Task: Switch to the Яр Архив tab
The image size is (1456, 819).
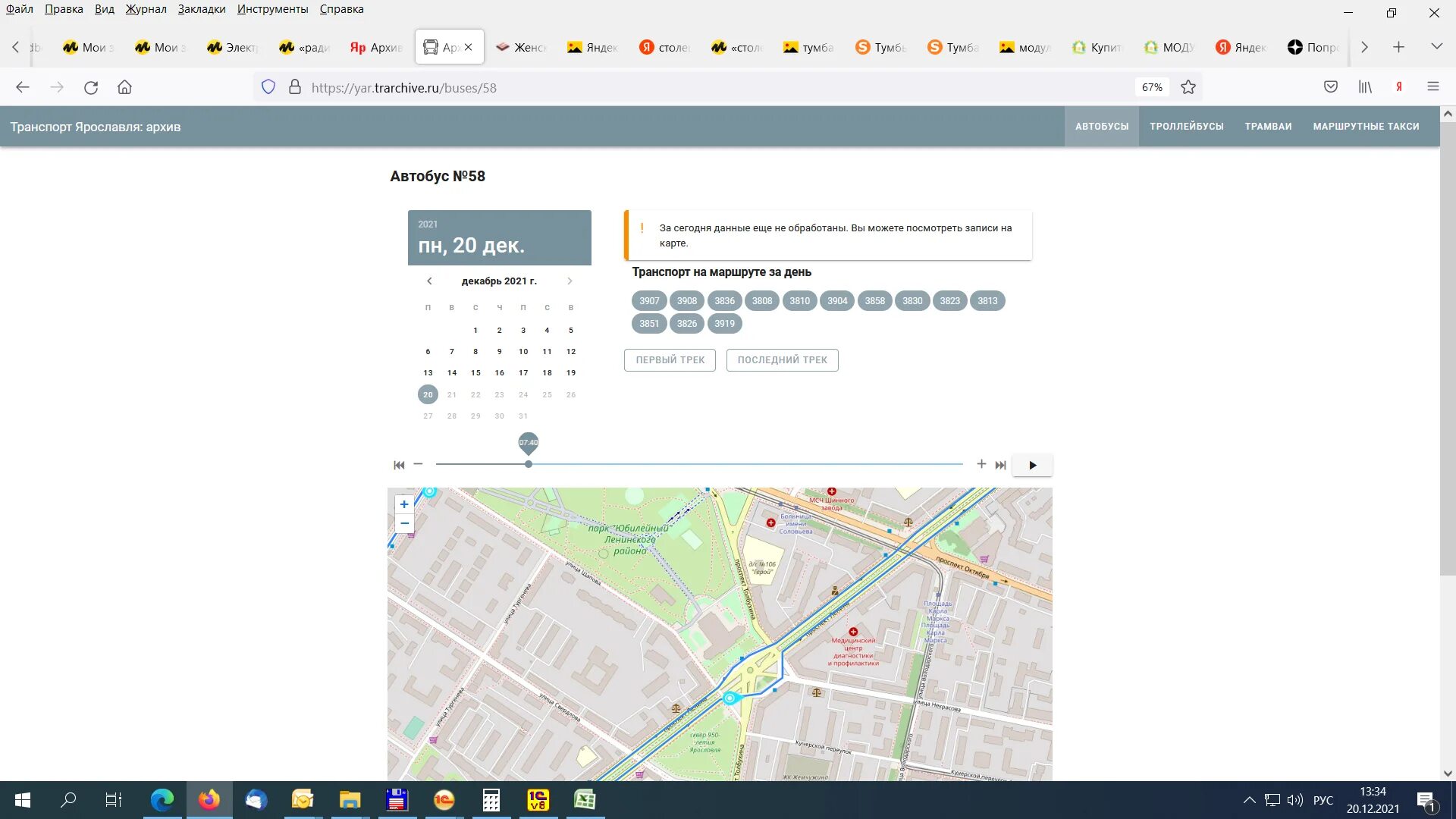Action: (376, 47)
